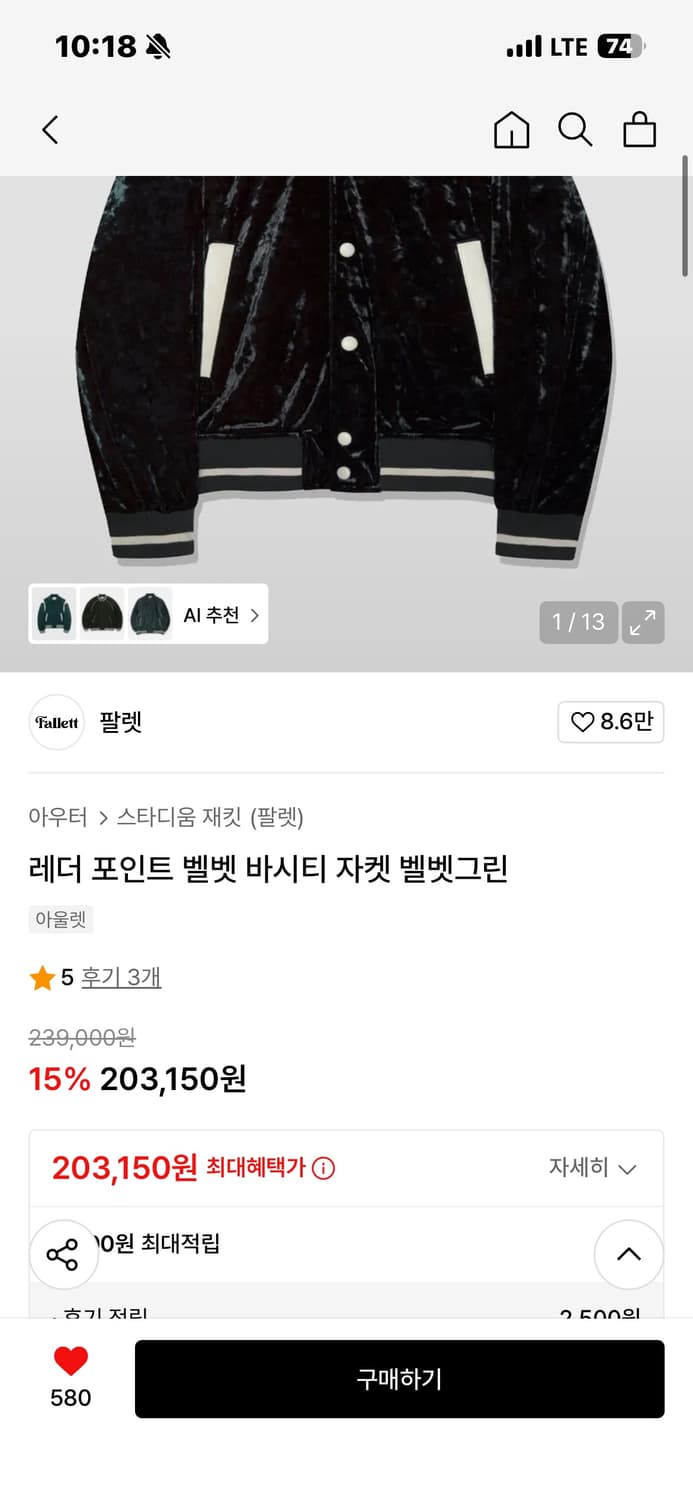693x1500 pixels.
Task: Tap the 1/13 image progress indicator
Action: click(x=578, y=622)
